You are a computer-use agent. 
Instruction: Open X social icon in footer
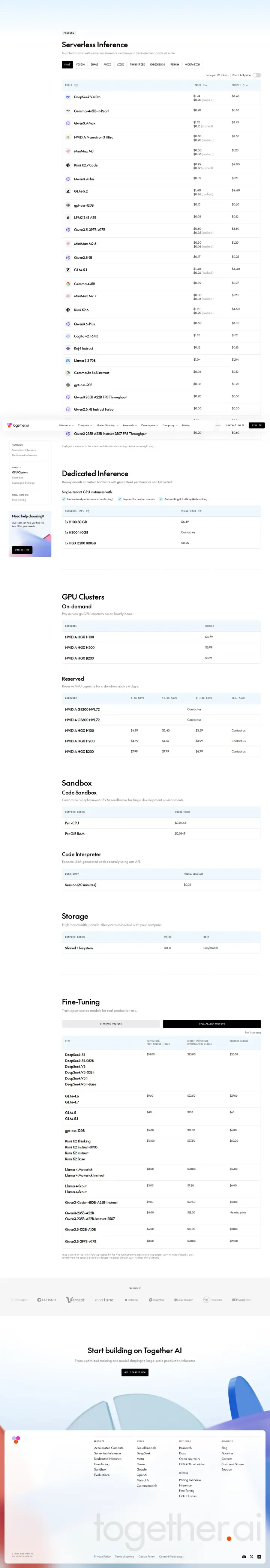click(251, 1556)
